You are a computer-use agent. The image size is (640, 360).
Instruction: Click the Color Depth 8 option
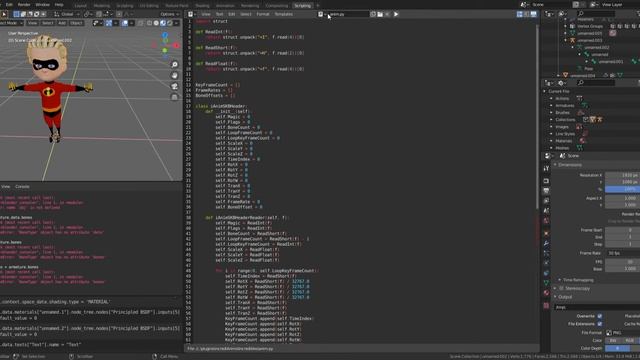(x=617, y=348)
